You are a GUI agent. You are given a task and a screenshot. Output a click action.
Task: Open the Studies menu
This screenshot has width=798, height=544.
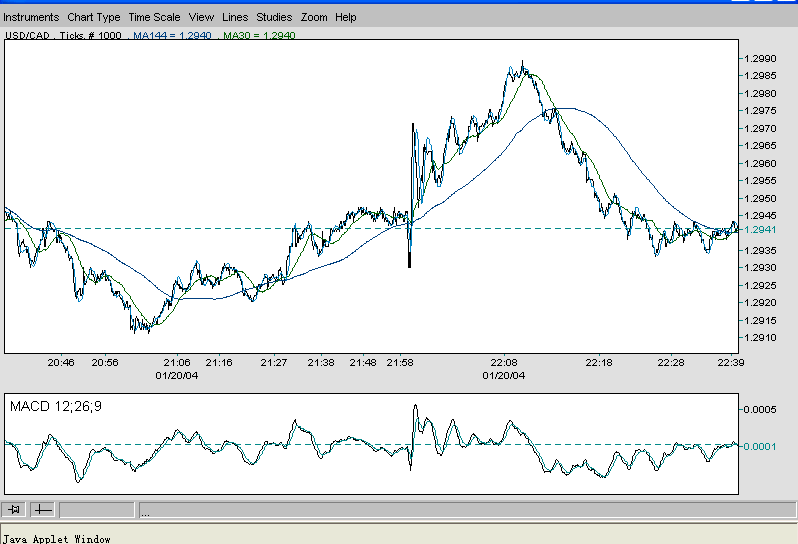274,17
